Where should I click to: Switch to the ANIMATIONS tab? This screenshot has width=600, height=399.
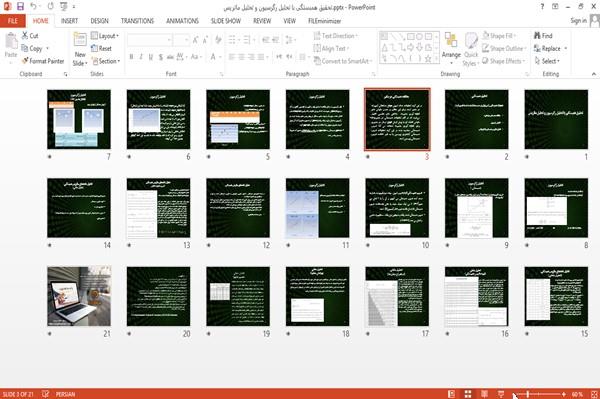(x=182, y=21)
